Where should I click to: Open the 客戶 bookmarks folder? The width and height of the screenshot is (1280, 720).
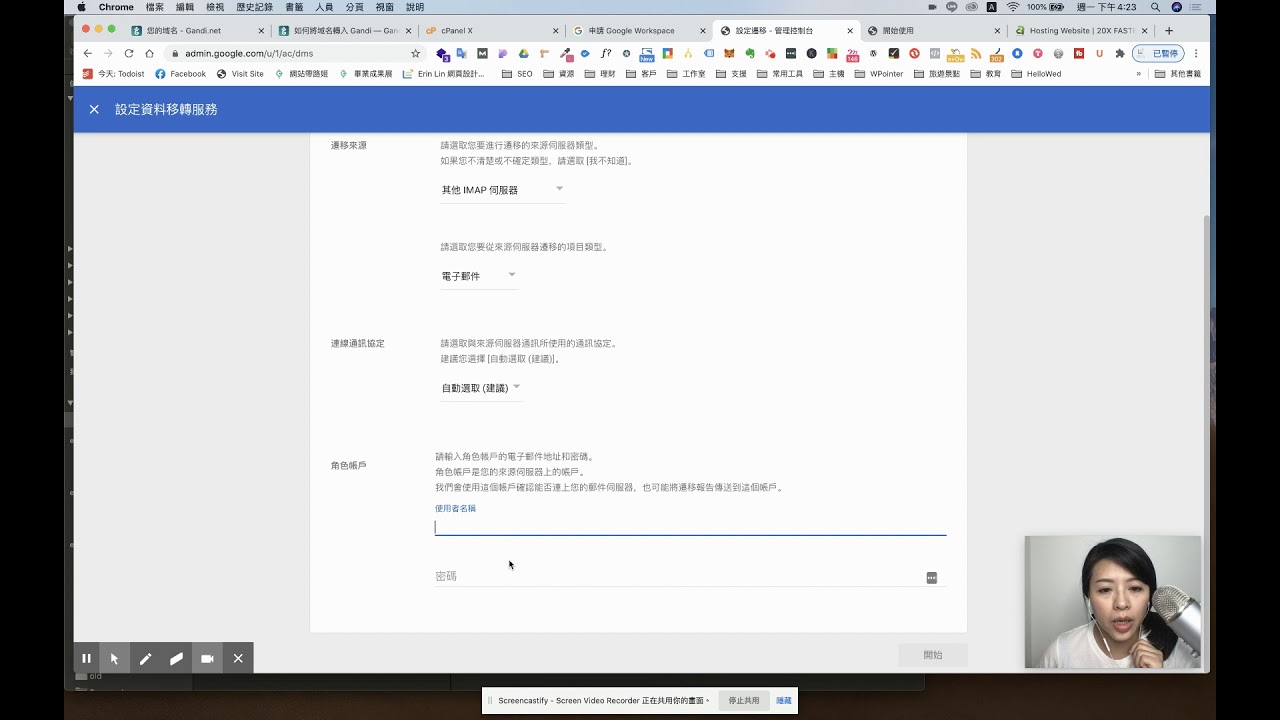[x=641, y=74]
